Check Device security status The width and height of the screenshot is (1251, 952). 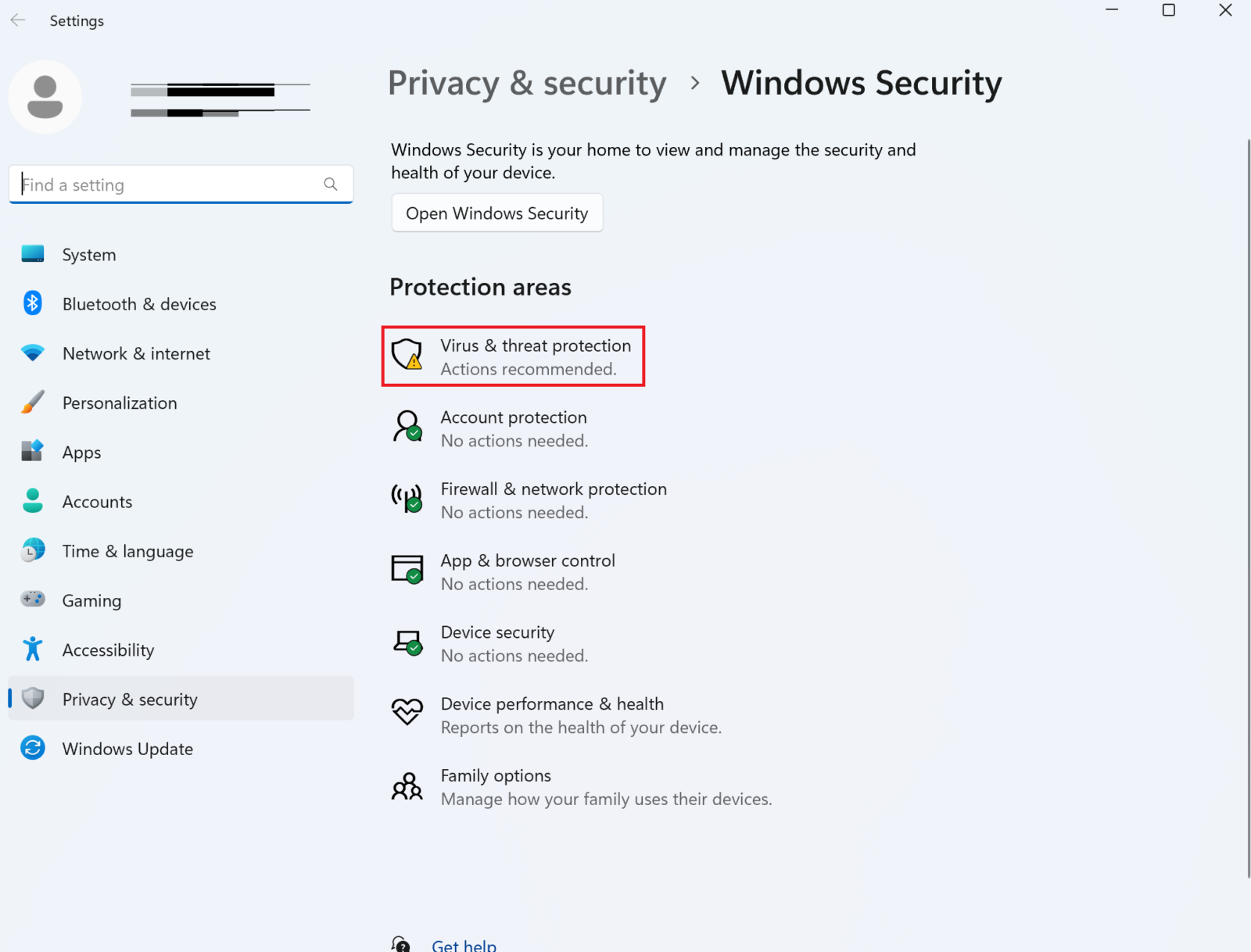(497, 642)
